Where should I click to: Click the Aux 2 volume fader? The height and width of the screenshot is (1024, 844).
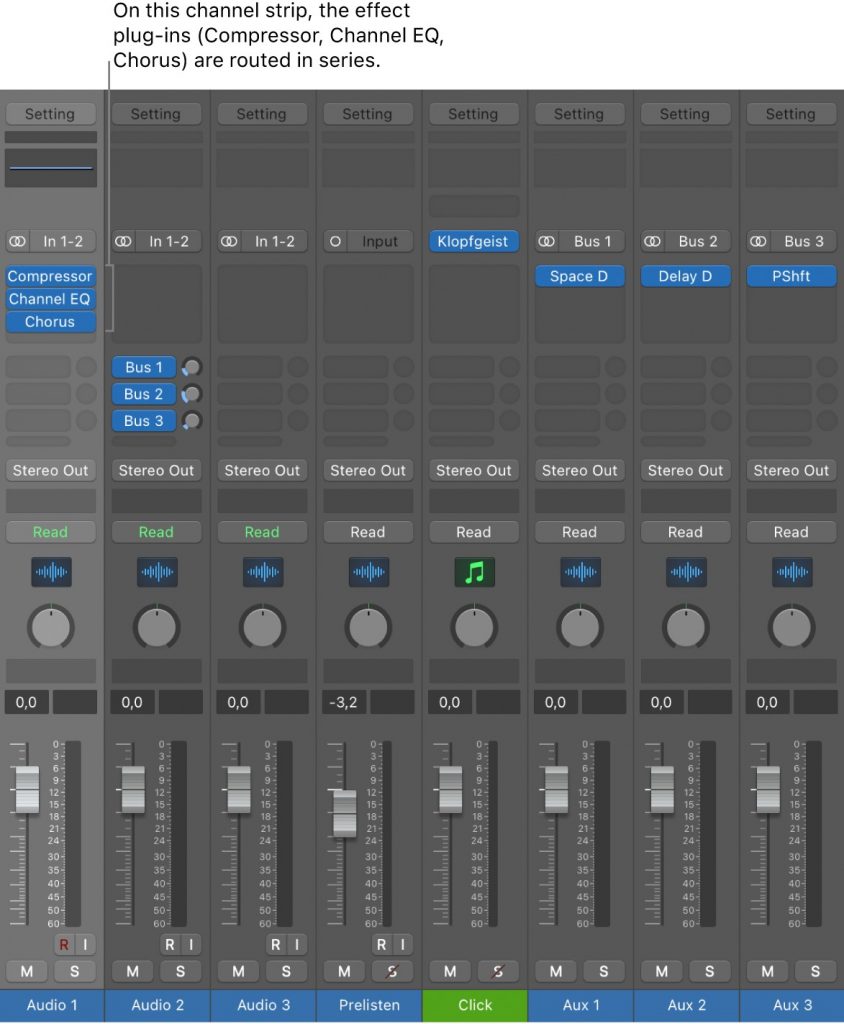coord(662,790)
